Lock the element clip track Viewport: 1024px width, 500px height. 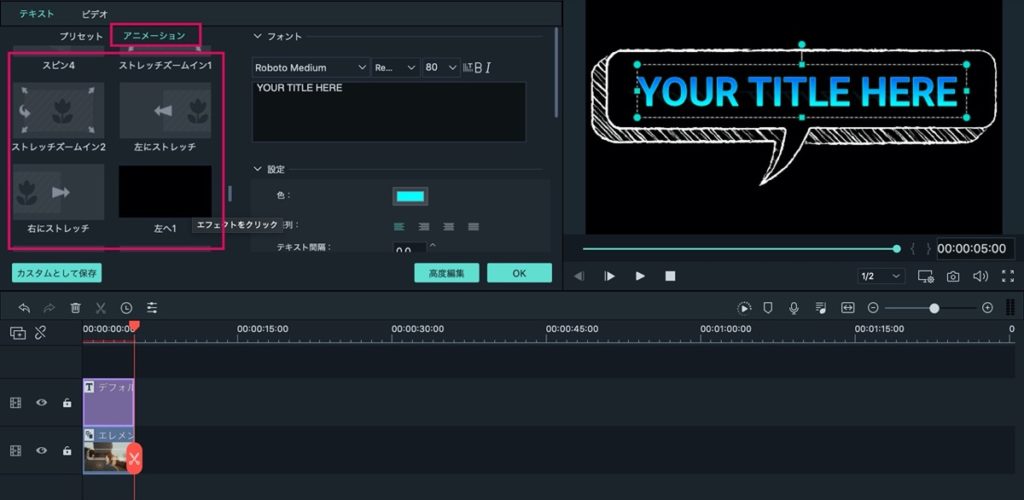[x=67, y=450]
